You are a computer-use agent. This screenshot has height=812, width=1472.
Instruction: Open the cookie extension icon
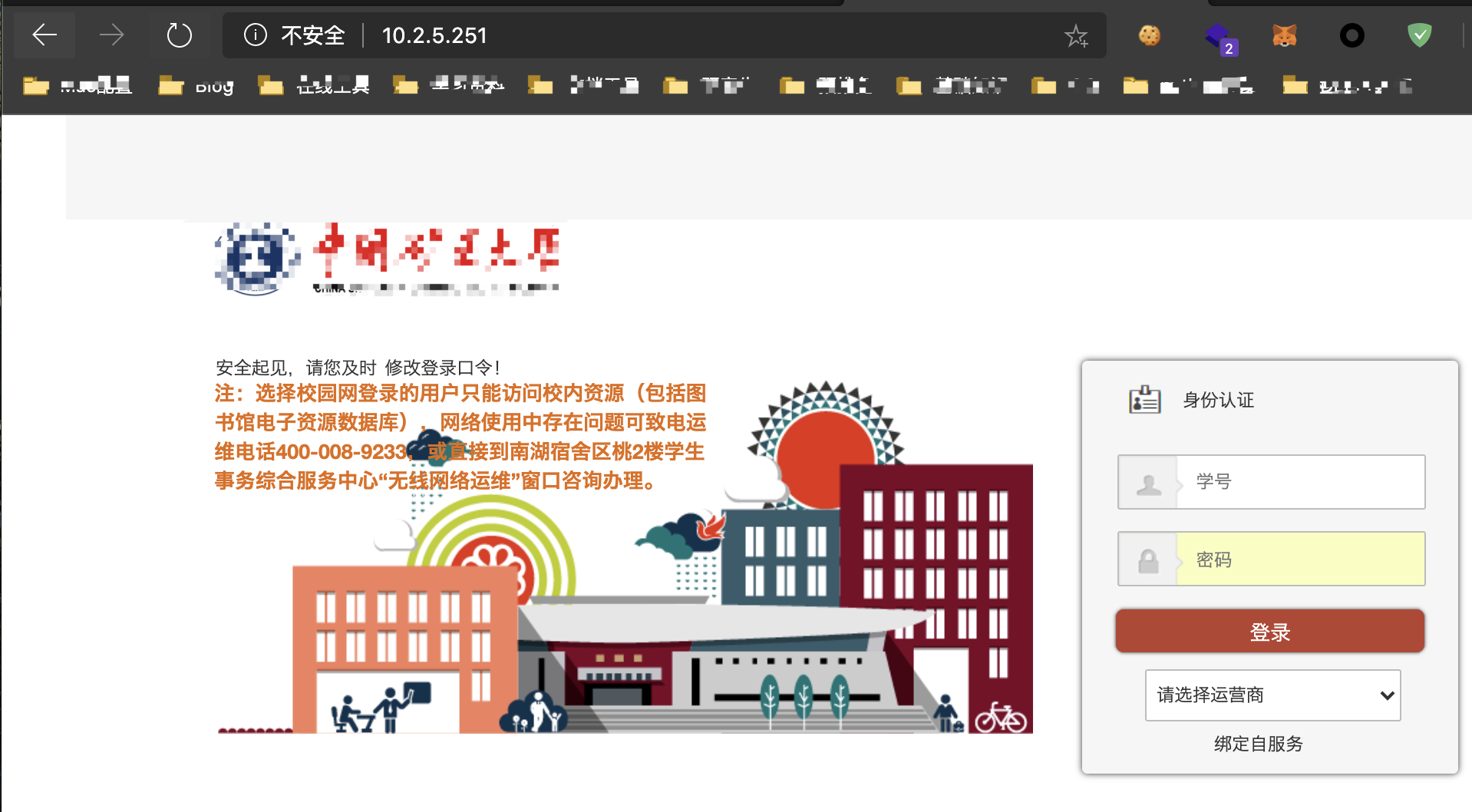pos(1150,35)
